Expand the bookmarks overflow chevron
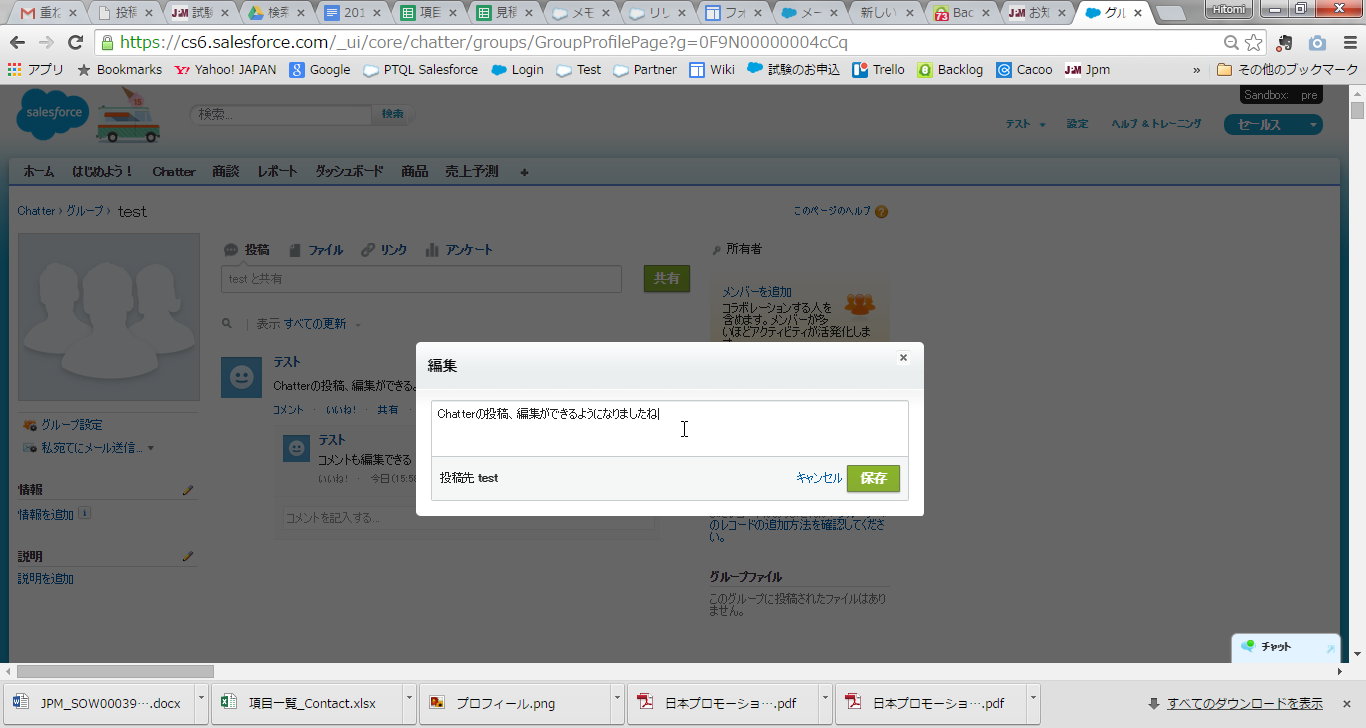Image resolution: width=1366 pixels, height=728 pixels. pos(1197,70)
